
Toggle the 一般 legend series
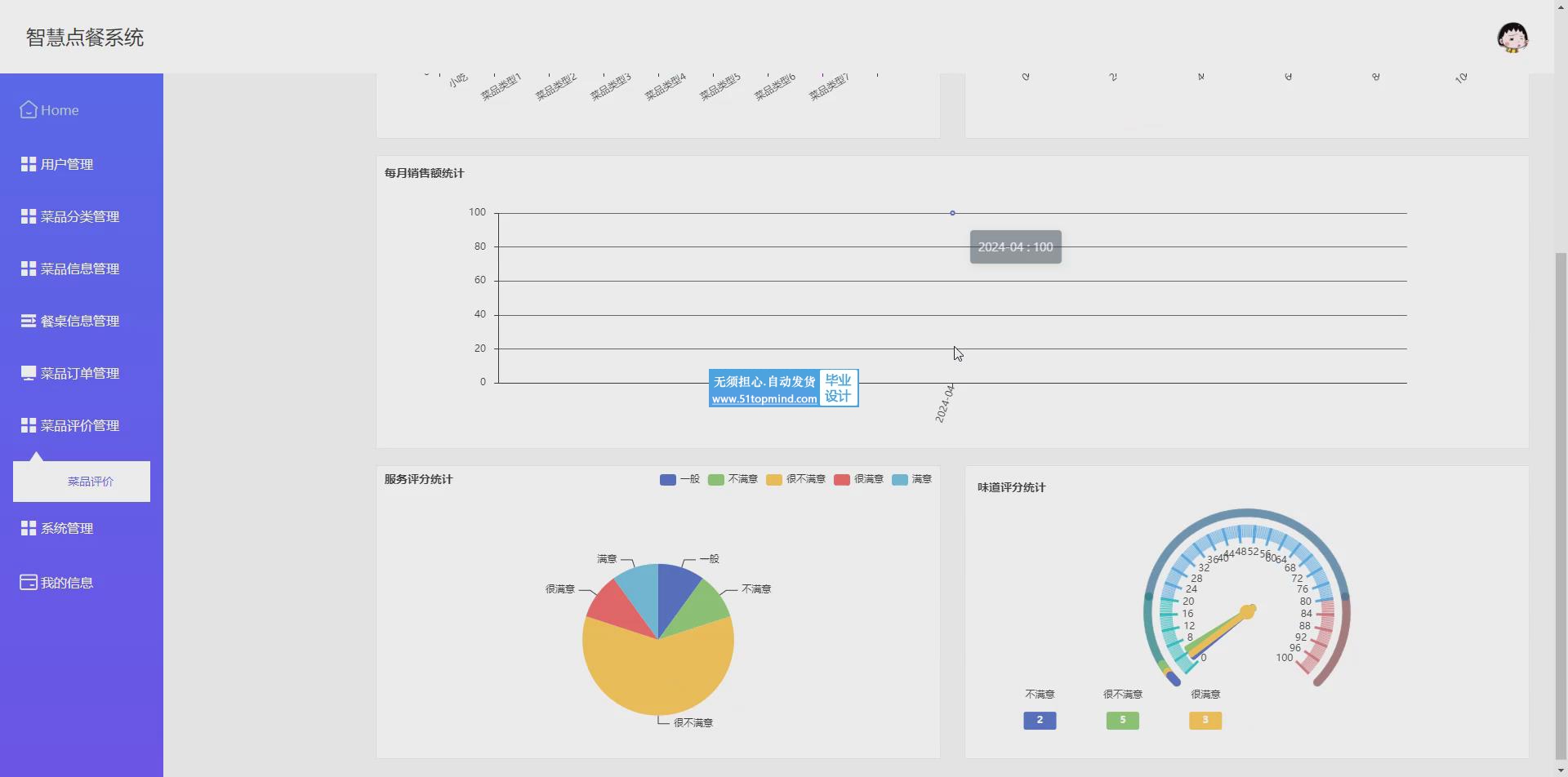pos(679,479)
